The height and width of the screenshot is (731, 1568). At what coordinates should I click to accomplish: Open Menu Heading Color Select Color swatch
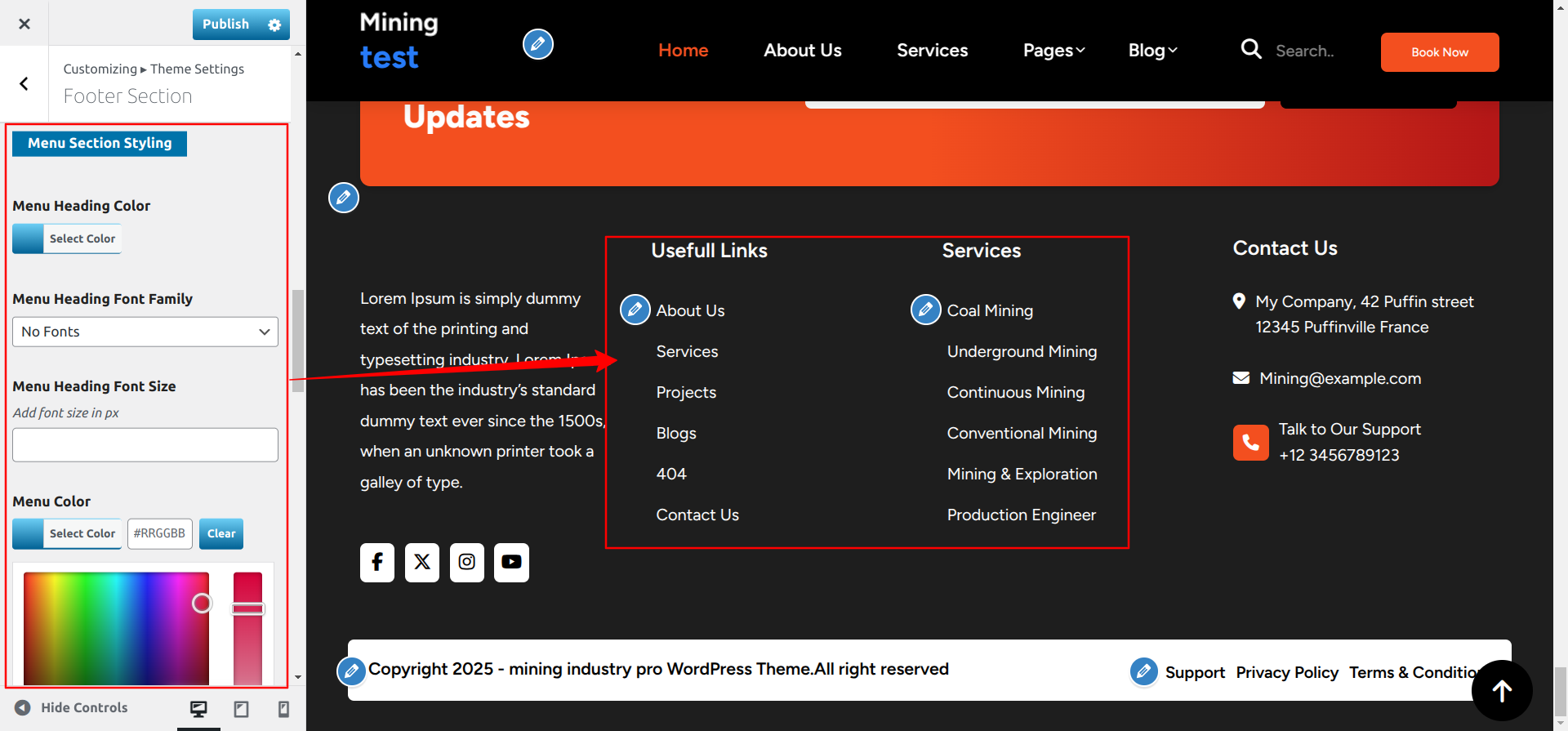(x=67, y=238)
